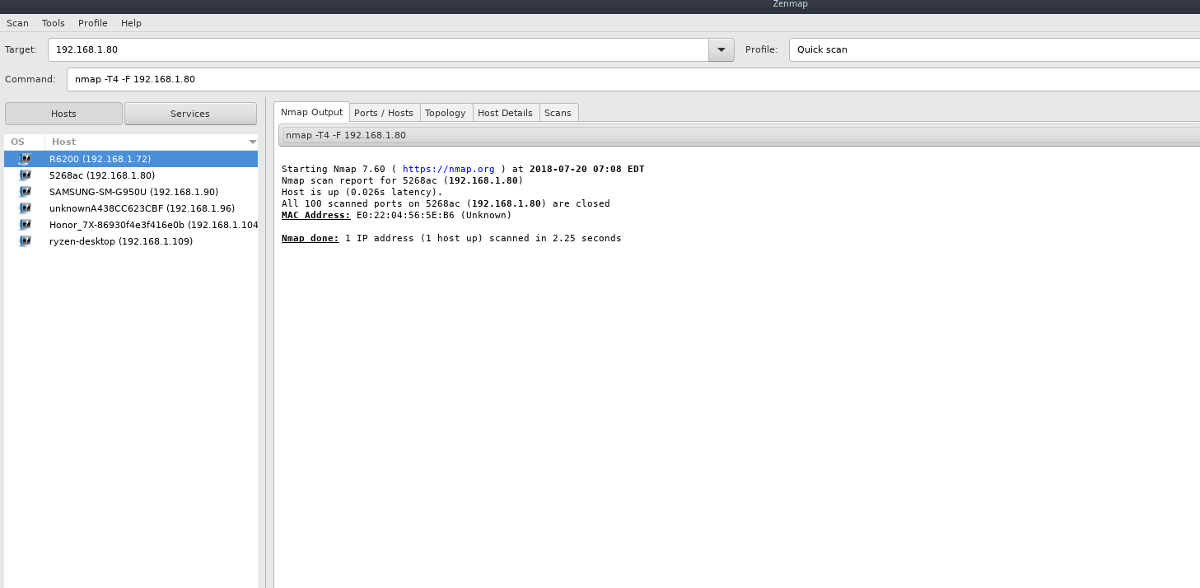Screen dimensions: 1200x588
Task: Click the OS icon next to 5268ac
Action: tap(24, 174)
